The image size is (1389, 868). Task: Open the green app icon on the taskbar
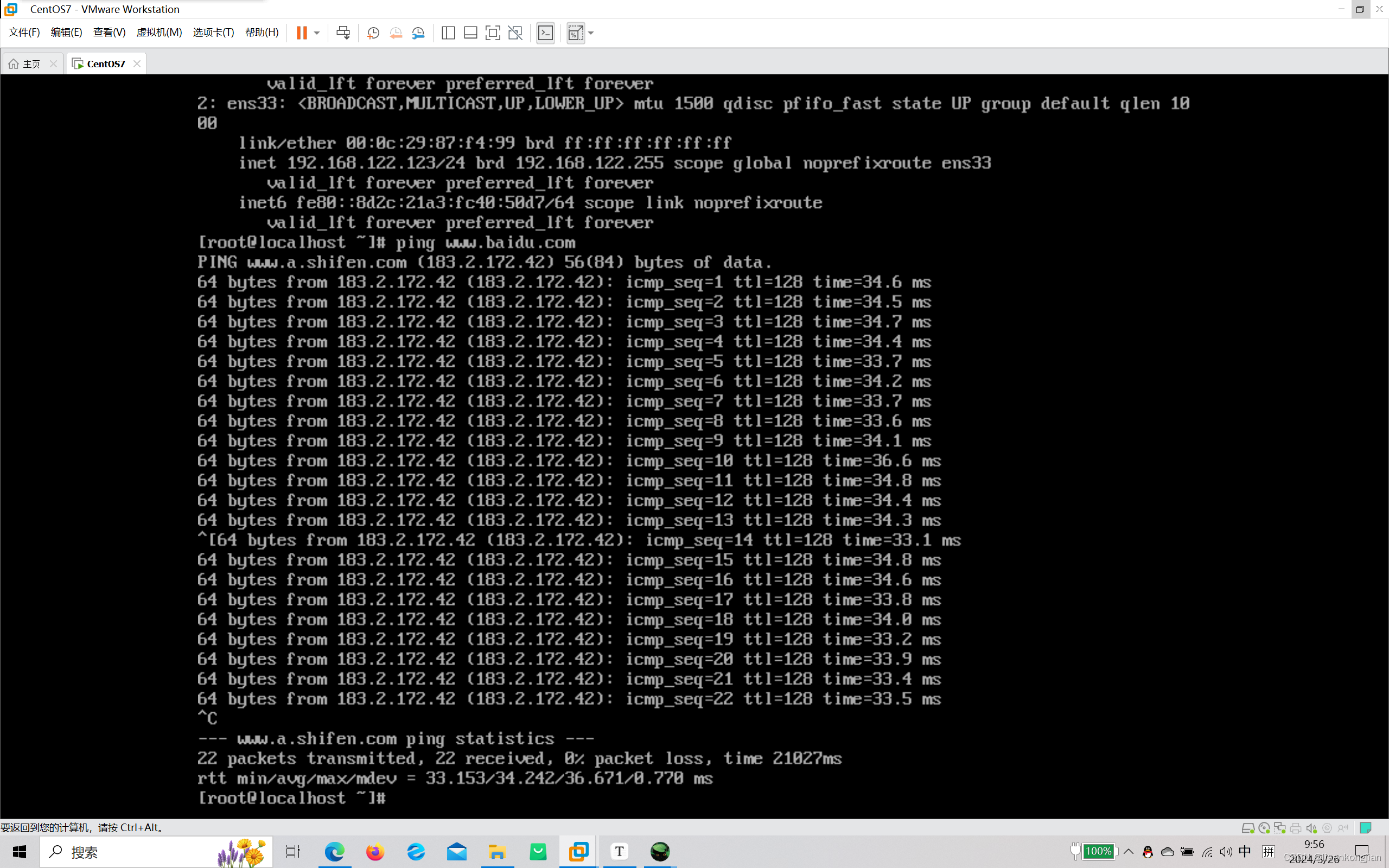click(x=538, y=852)
